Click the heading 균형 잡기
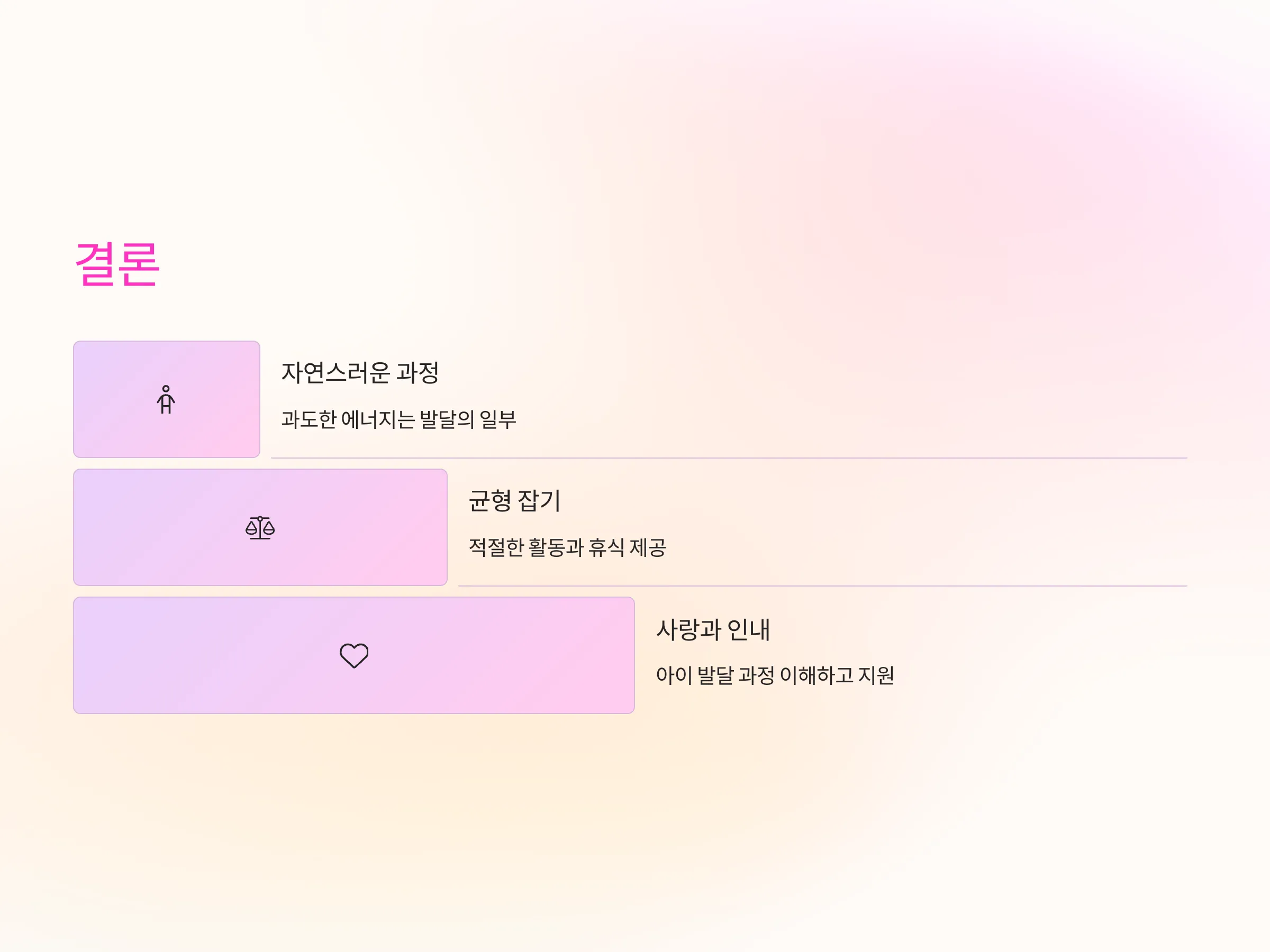This screenshot has height=952, width=1270. pyautogui.click(x=514, y=500)
